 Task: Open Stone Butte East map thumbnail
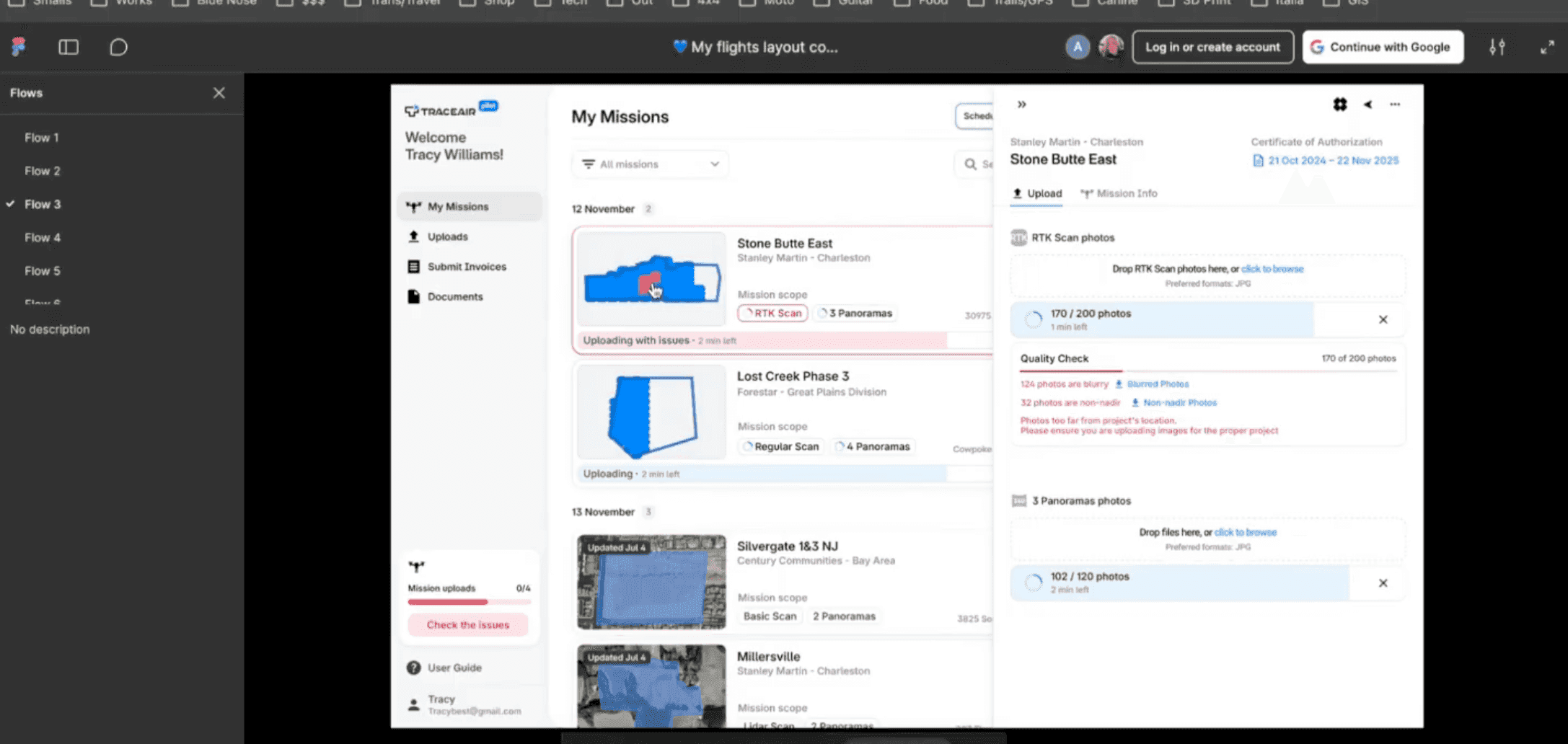[x=651, y=278]
